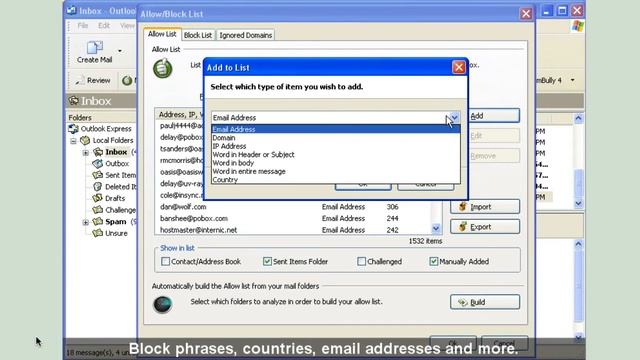
Task: Switch to the Block List tab
Action: click(198, 35)
